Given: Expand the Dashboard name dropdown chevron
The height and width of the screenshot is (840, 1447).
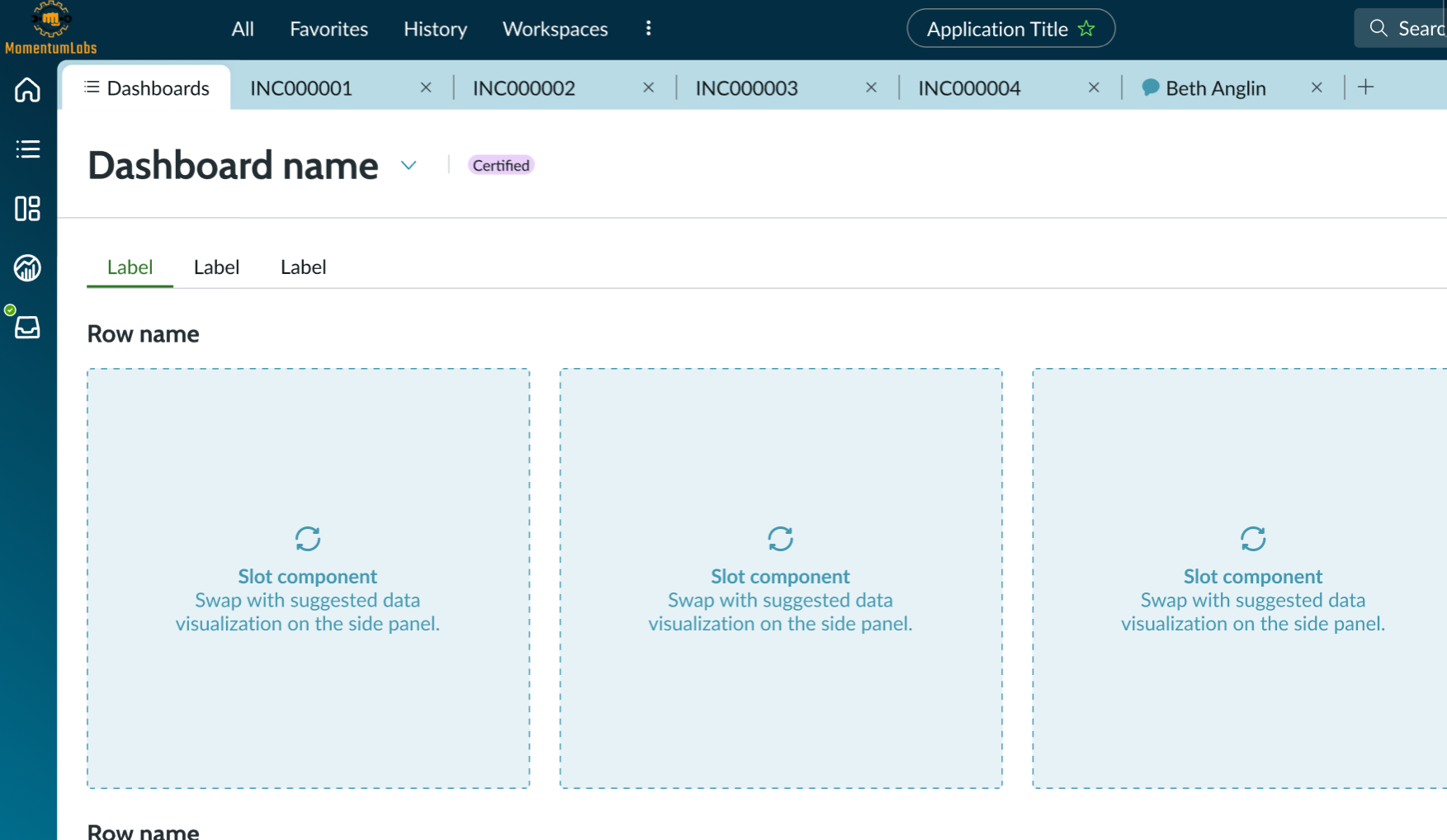Looking at the screenshot, I should pos(409,166).
